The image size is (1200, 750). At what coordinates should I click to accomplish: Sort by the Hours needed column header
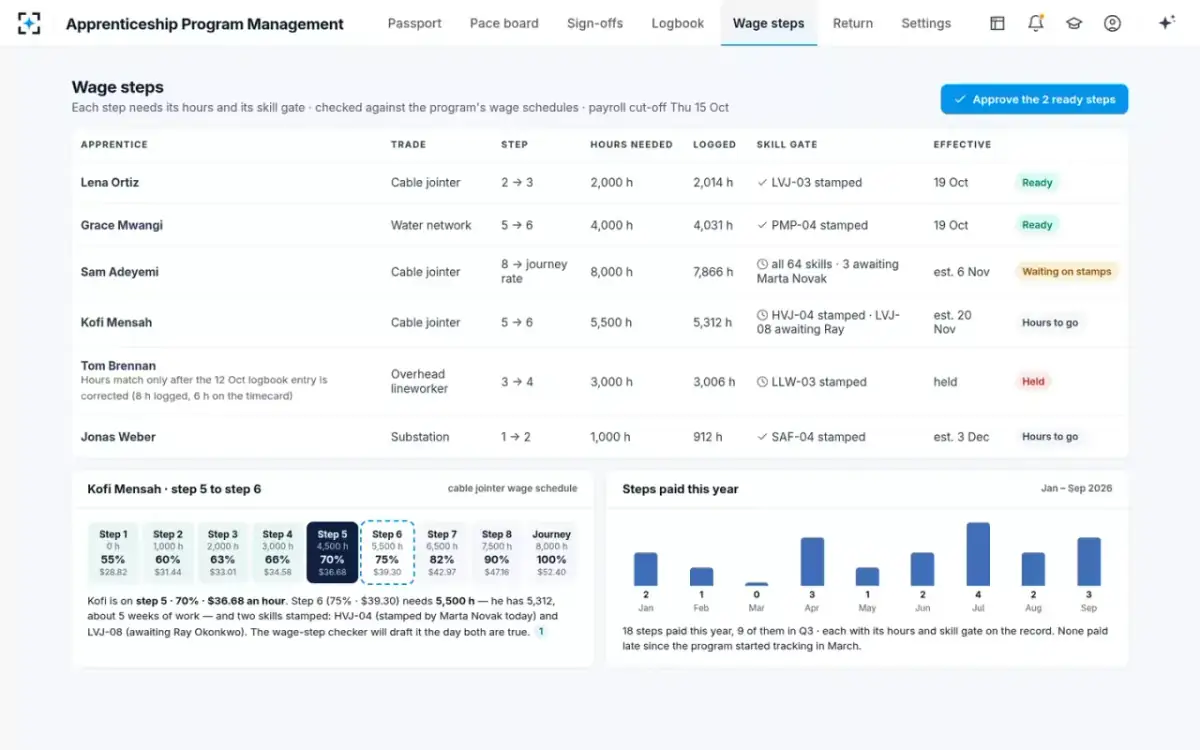[631, 145]
